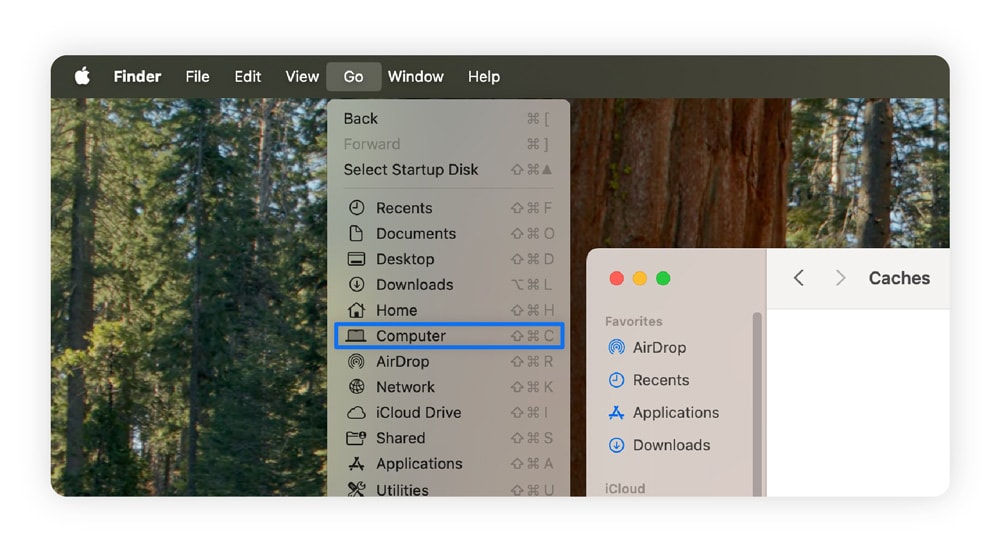The height and width of the screenshot is (542, 1000).
Task: Click Recents icon in Finder sidebar
Action: click(616, 380)
